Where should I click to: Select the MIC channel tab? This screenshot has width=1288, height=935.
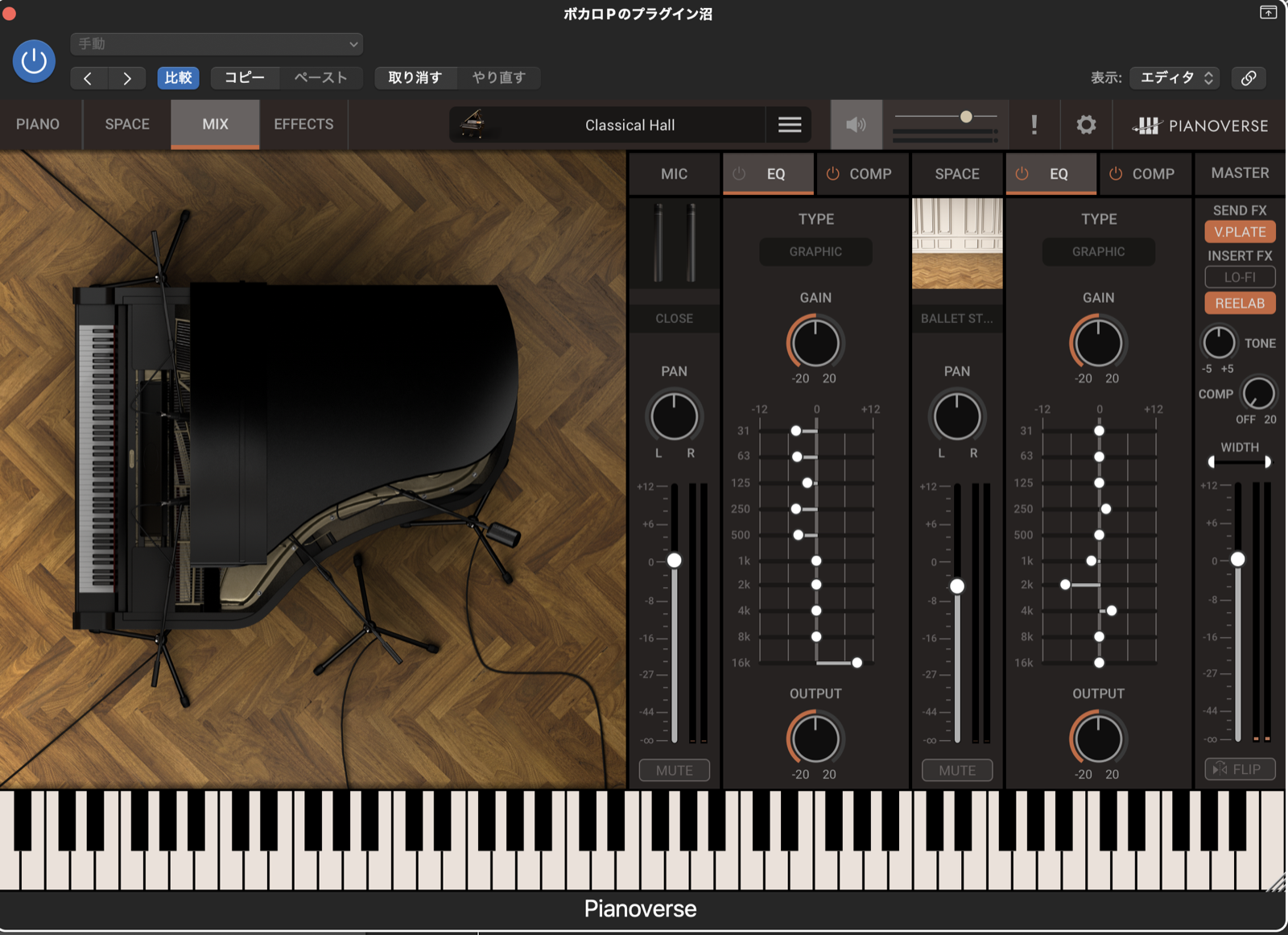tap(675, 174)
